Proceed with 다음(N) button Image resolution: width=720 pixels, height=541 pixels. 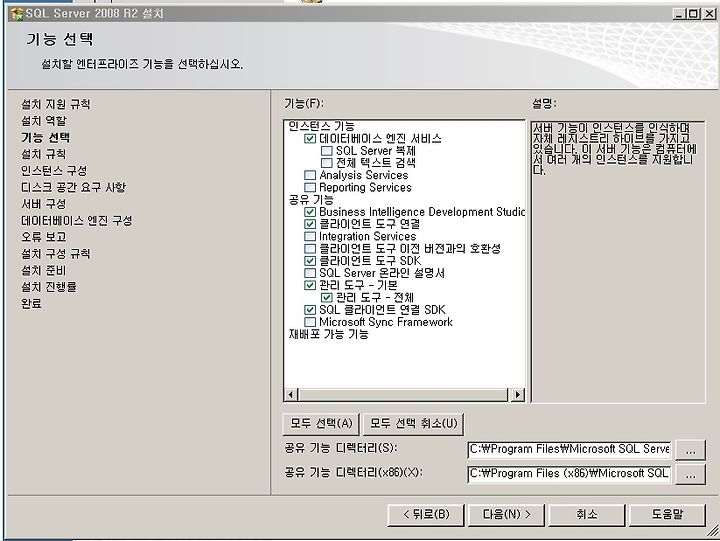tap(506, 514)
